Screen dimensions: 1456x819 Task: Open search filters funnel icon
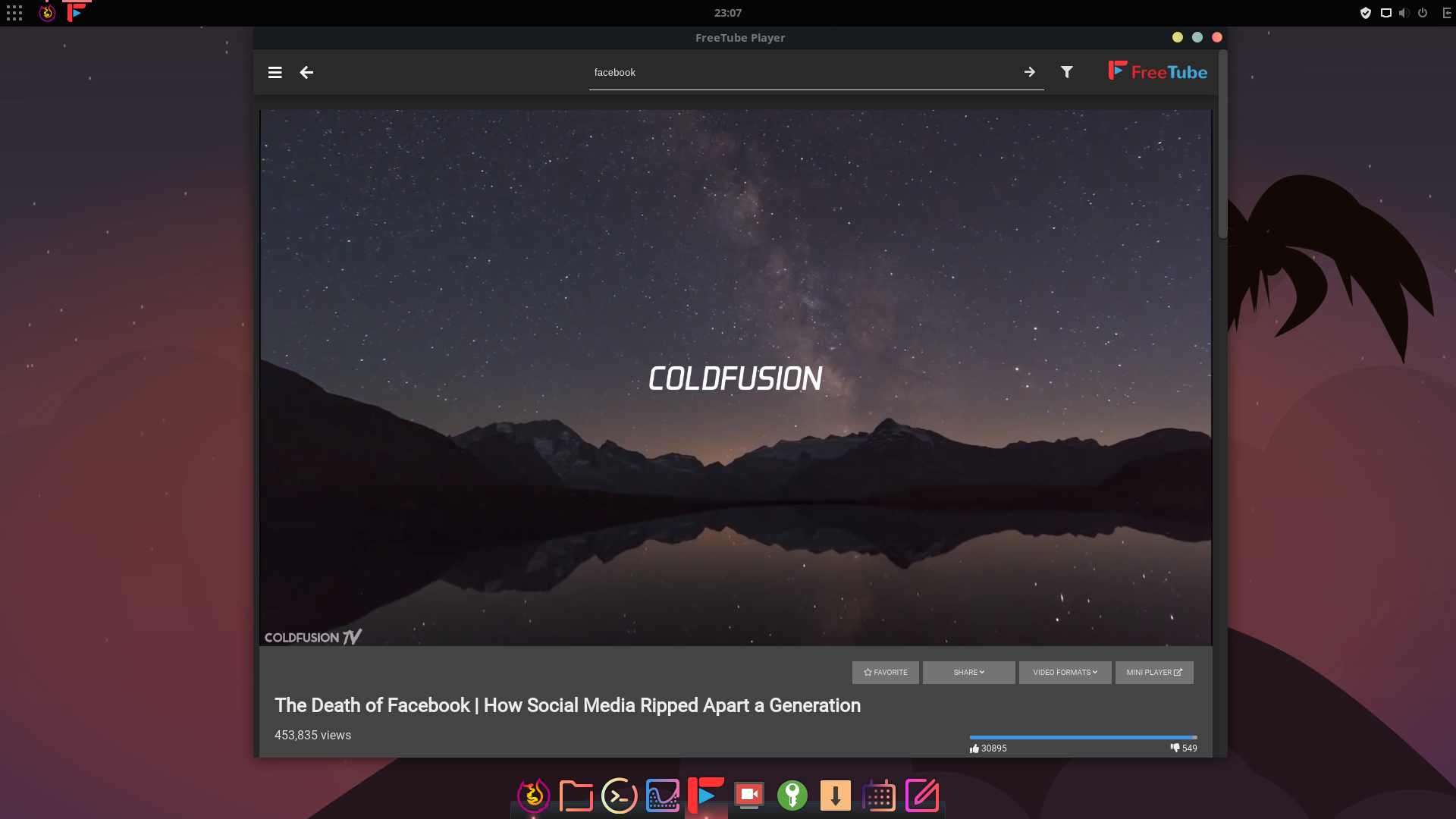click(x=1067, y=72)
